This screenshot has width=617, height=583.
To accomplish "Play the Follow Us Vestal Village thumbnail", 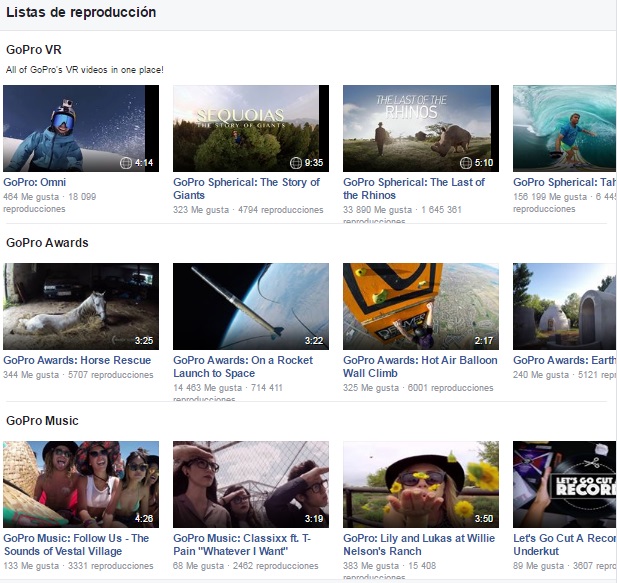I will (x=80, y=484).
